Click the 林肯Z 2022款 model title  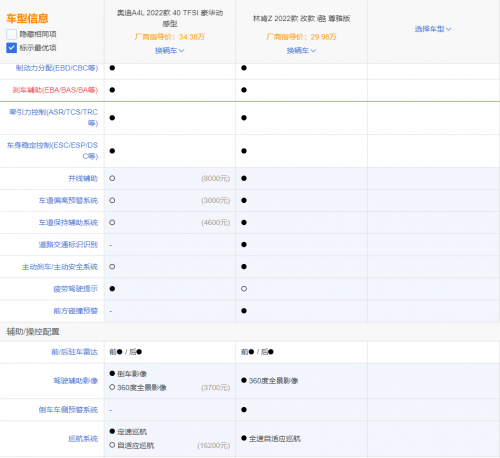(301, 18)
